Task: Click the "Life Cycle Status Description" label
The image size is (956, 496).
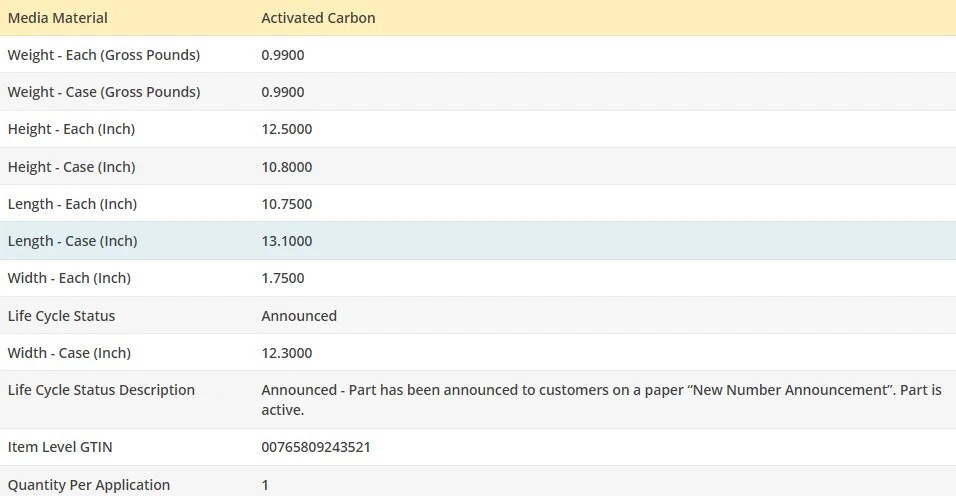Action: 101,390
